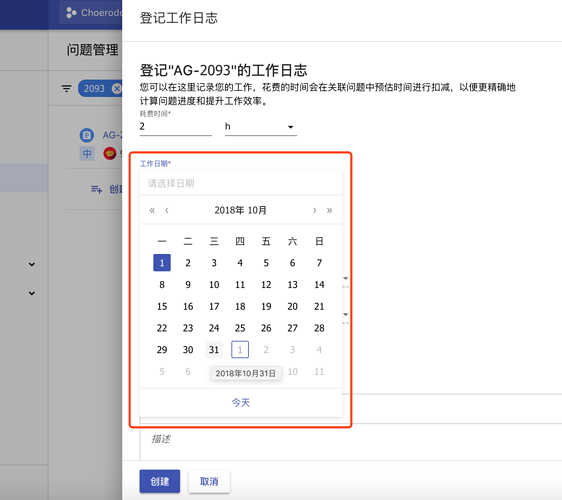The height and width of the screenshot is (500, 562).
Task: Jump to next year arrow
Action: point(329,210)
